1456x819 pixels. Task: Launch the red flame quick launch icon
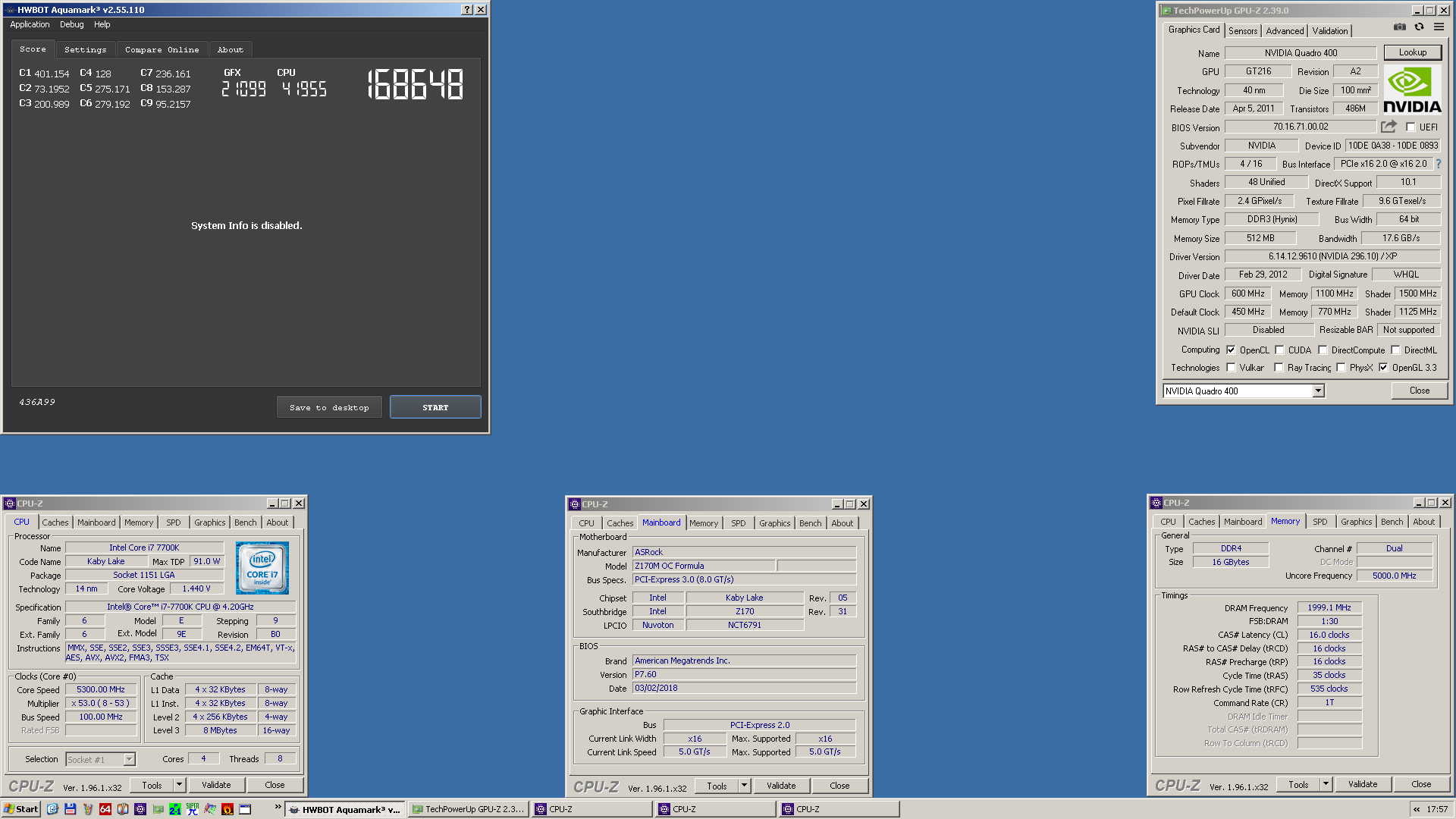(227, 809)
